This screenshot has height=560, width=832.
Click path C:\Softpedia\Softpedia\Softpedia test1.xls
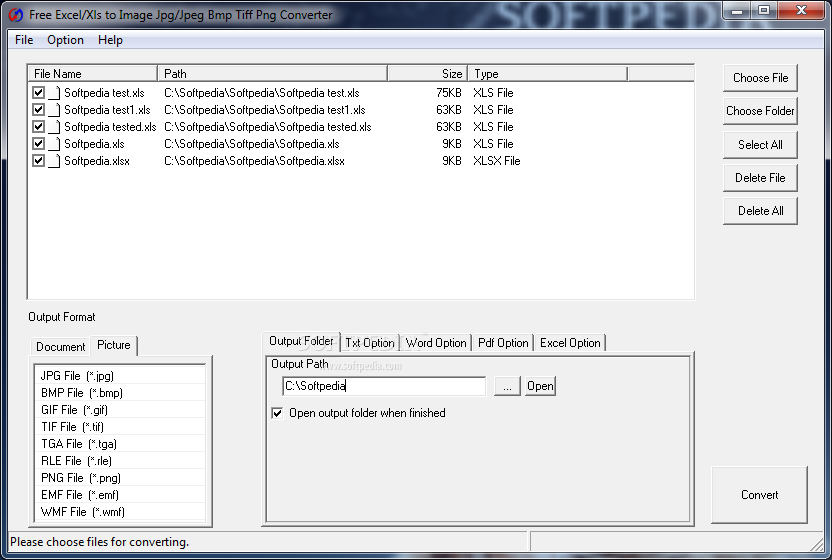265,110
